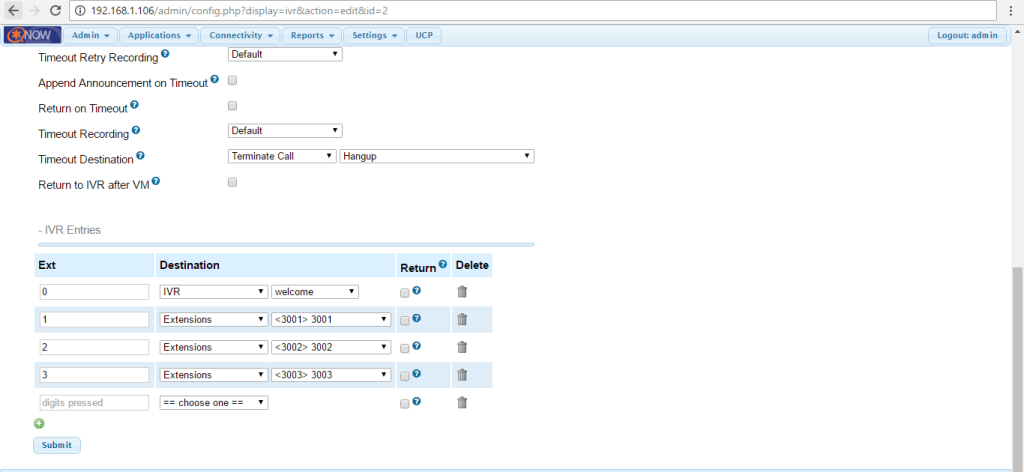Open welcome IVR target dropdown
Viewport: 1024px width, 472px height.
click(315, 292)
